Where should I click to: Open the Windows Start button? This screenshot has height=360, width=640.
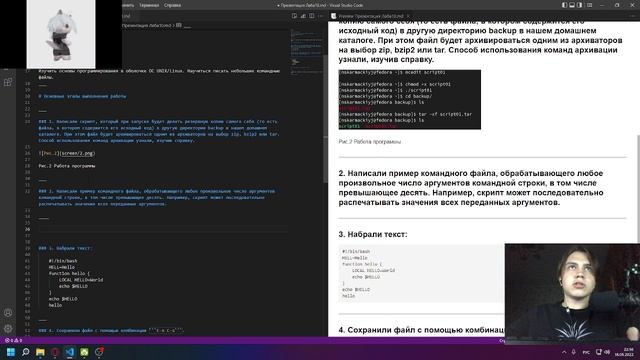click(11, 352)
